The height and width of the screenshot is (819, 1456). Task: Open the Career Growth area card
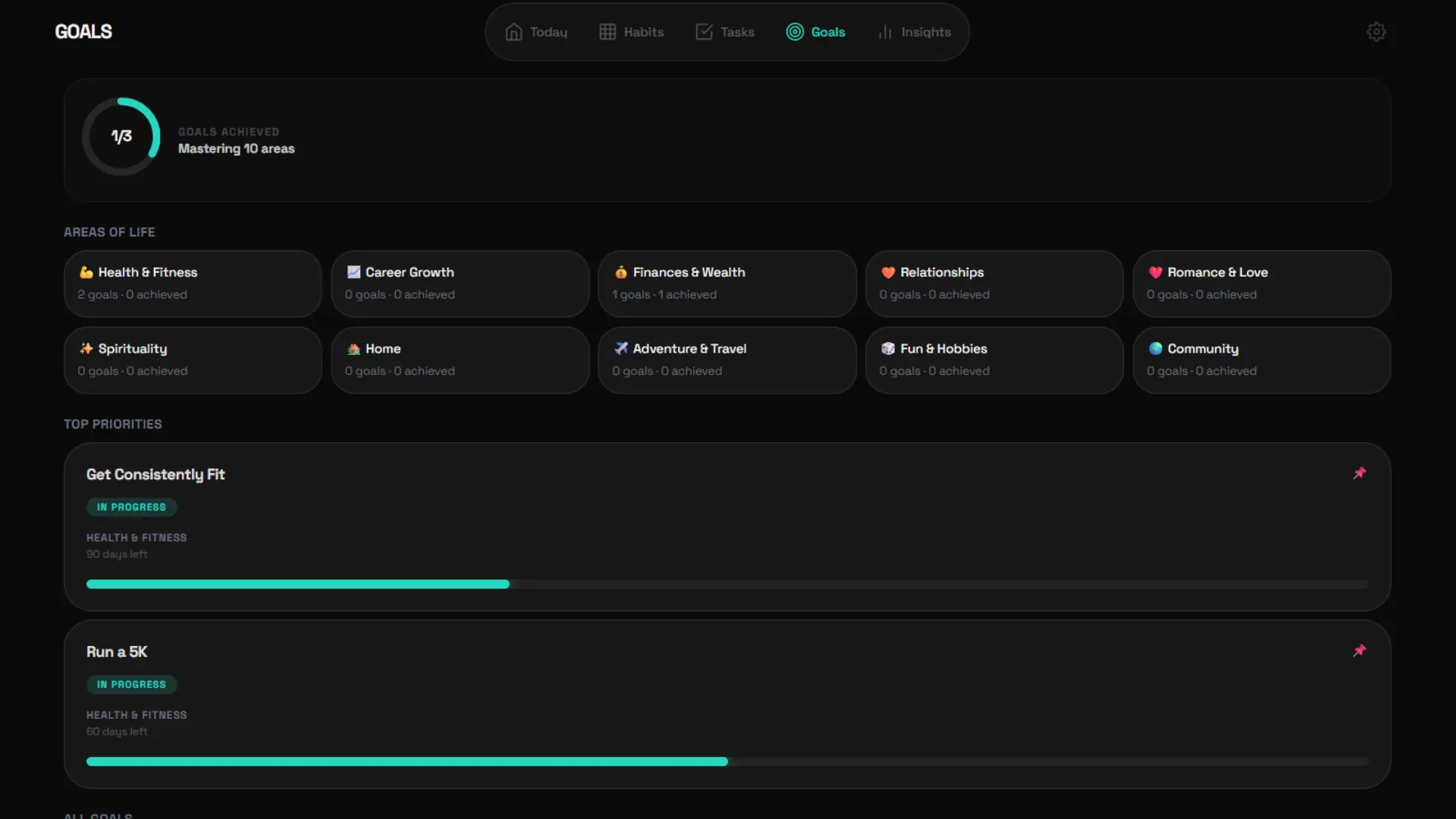tap(460, 284)
